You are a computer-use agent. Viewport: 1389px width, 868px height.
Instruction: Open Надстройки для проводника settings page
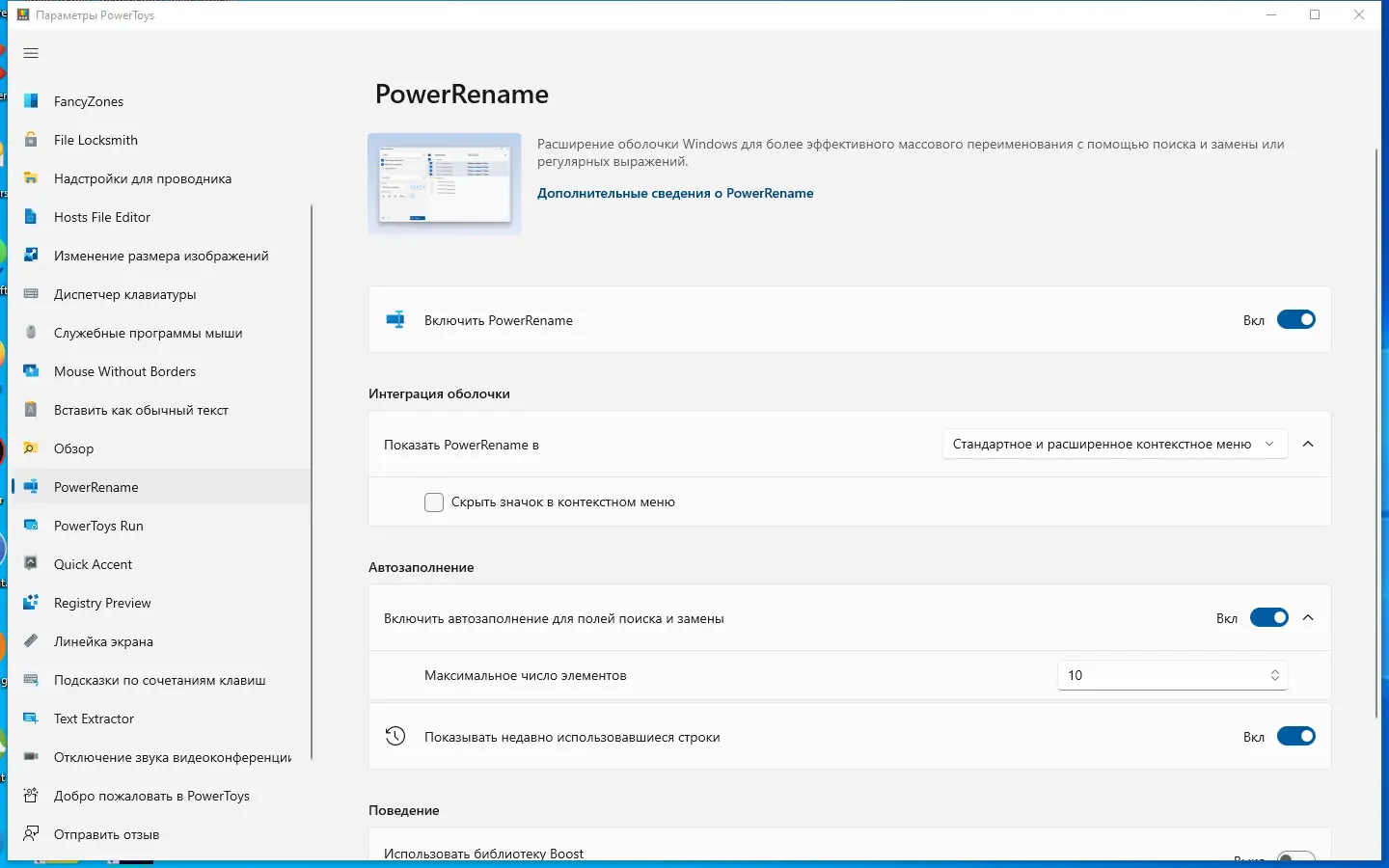[x=161, y=178]
